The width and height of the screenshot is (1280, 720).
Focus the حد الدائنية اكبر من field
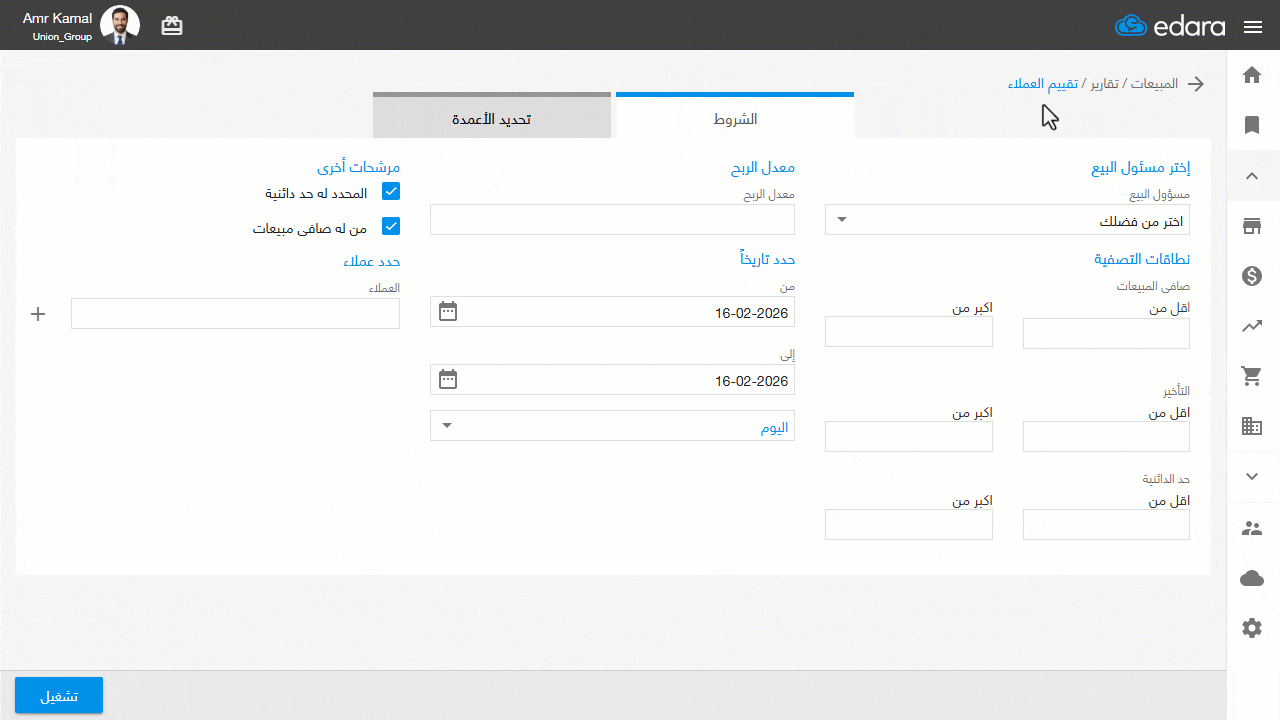909,525
